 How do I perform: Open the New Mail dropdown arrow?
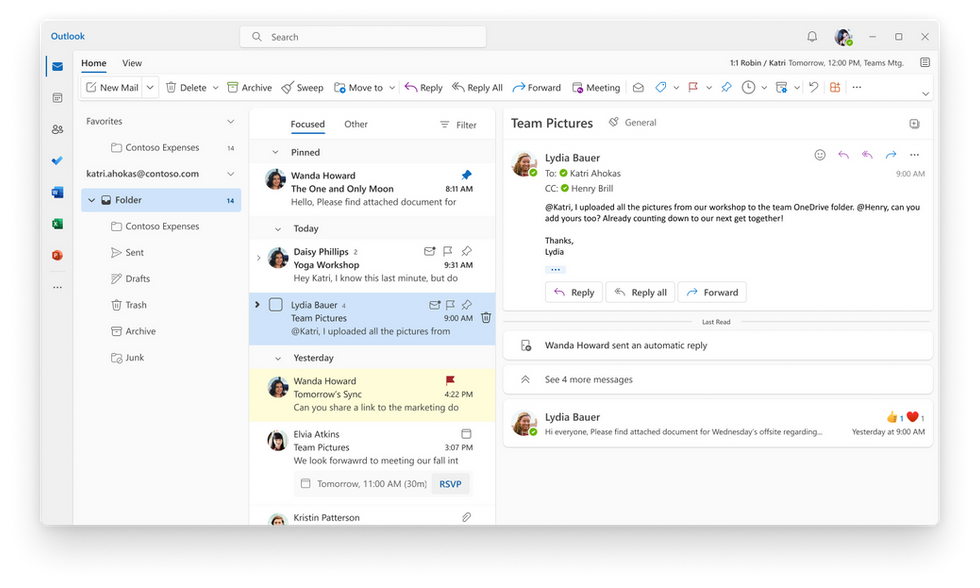pyautogui.click(x=150, y=87)
